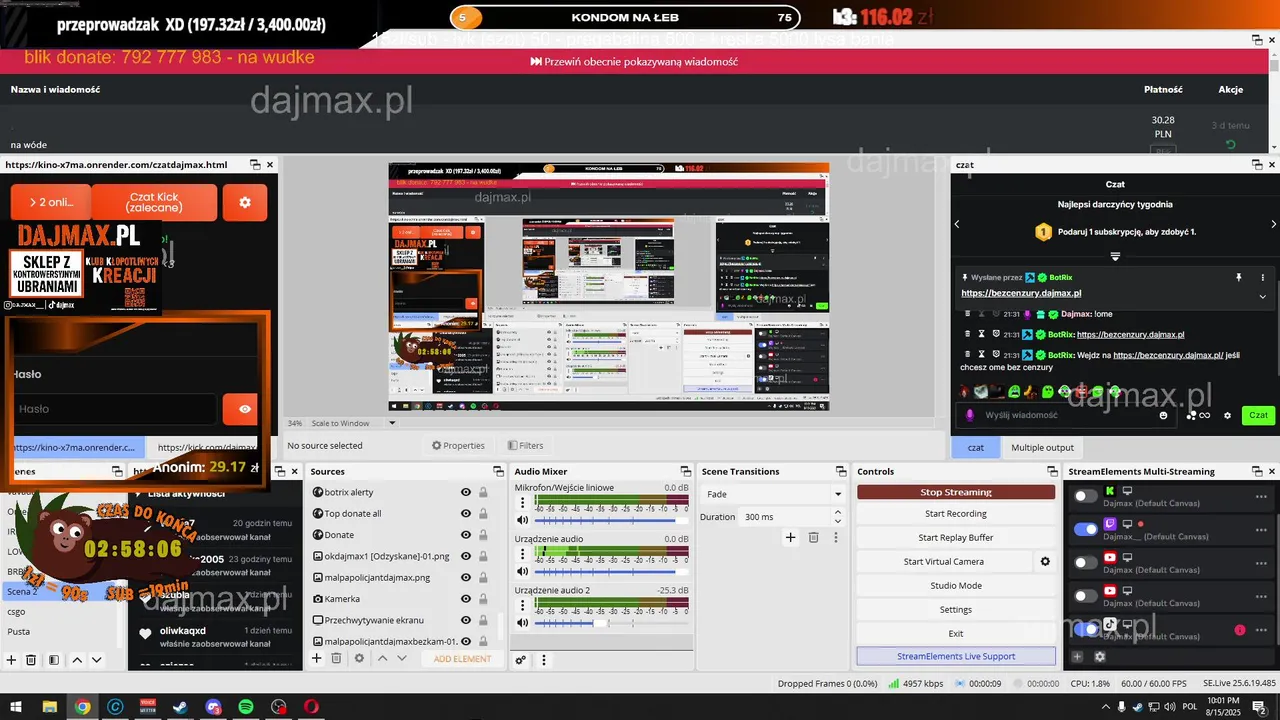The height and width of the screenshot is (720, 1280).
Task: Open the Fade transition dropdown
Action: tap(773, 494)
